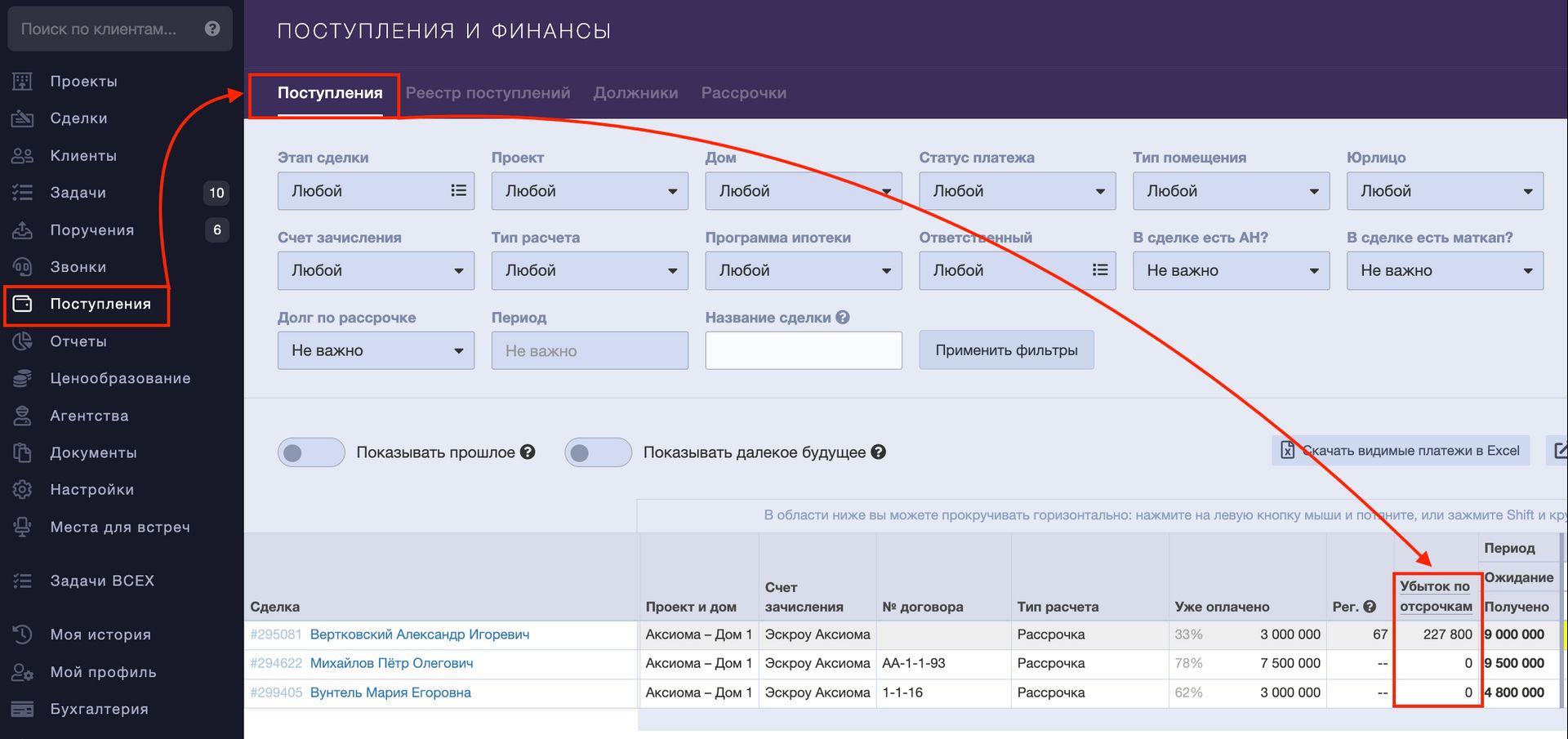Screen dimensions: 1568x739
Task: Switch to the Должники tab
Action: [x=635, y=93]
